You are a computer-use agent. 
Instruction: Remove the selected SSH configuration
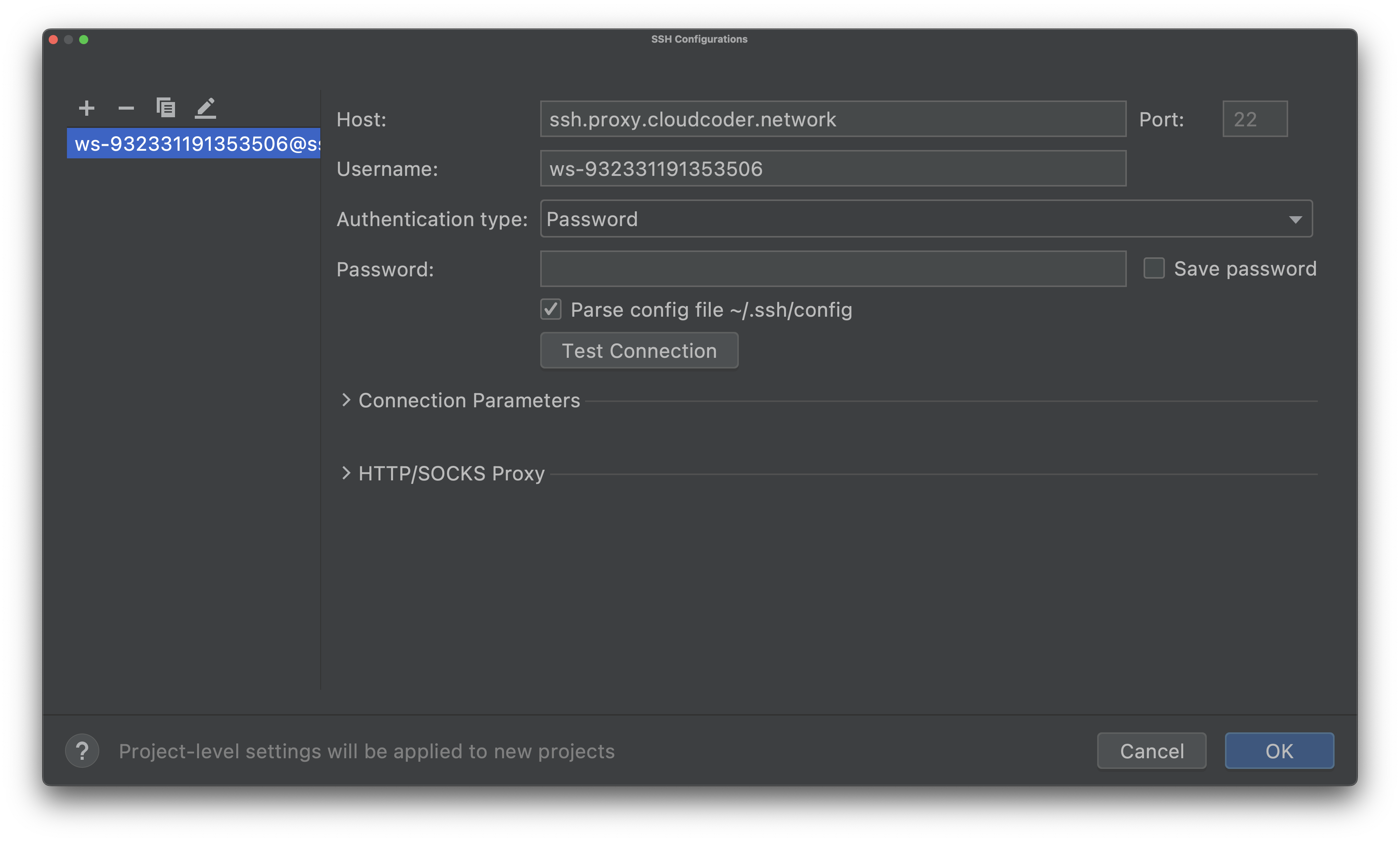point(126,108)
